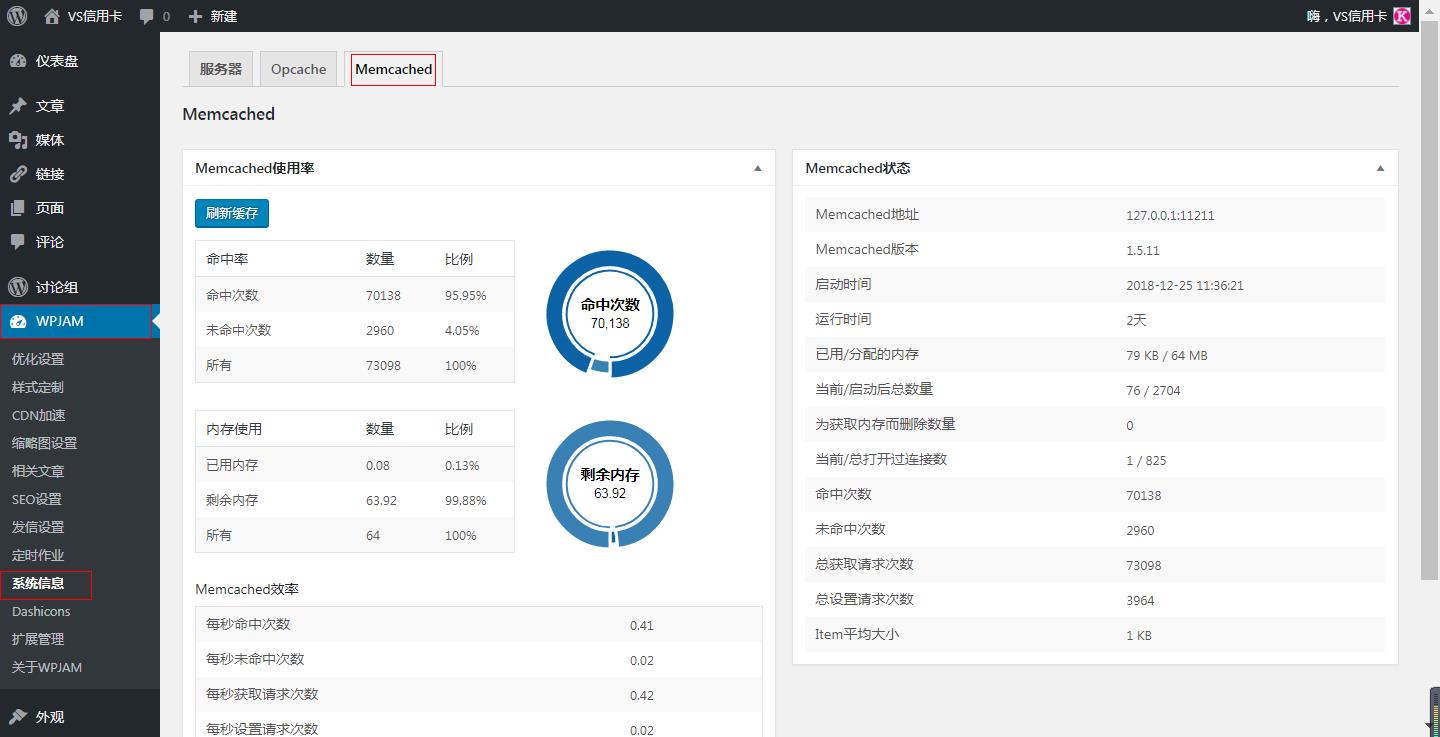Switch to the Opcache tab

(x=298, y=69)
